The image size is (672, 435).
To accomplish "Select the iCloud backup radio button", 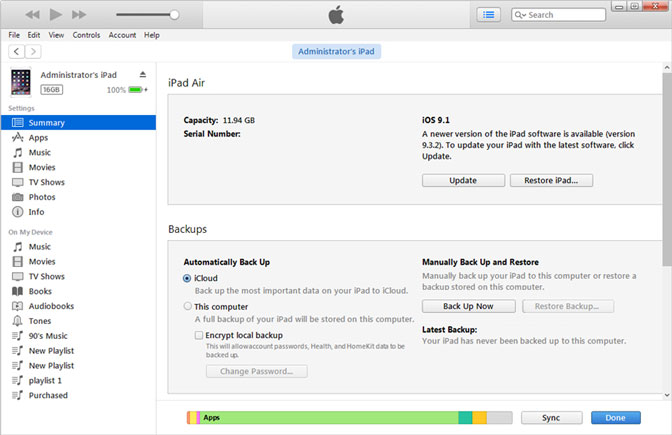I will 187,279.
